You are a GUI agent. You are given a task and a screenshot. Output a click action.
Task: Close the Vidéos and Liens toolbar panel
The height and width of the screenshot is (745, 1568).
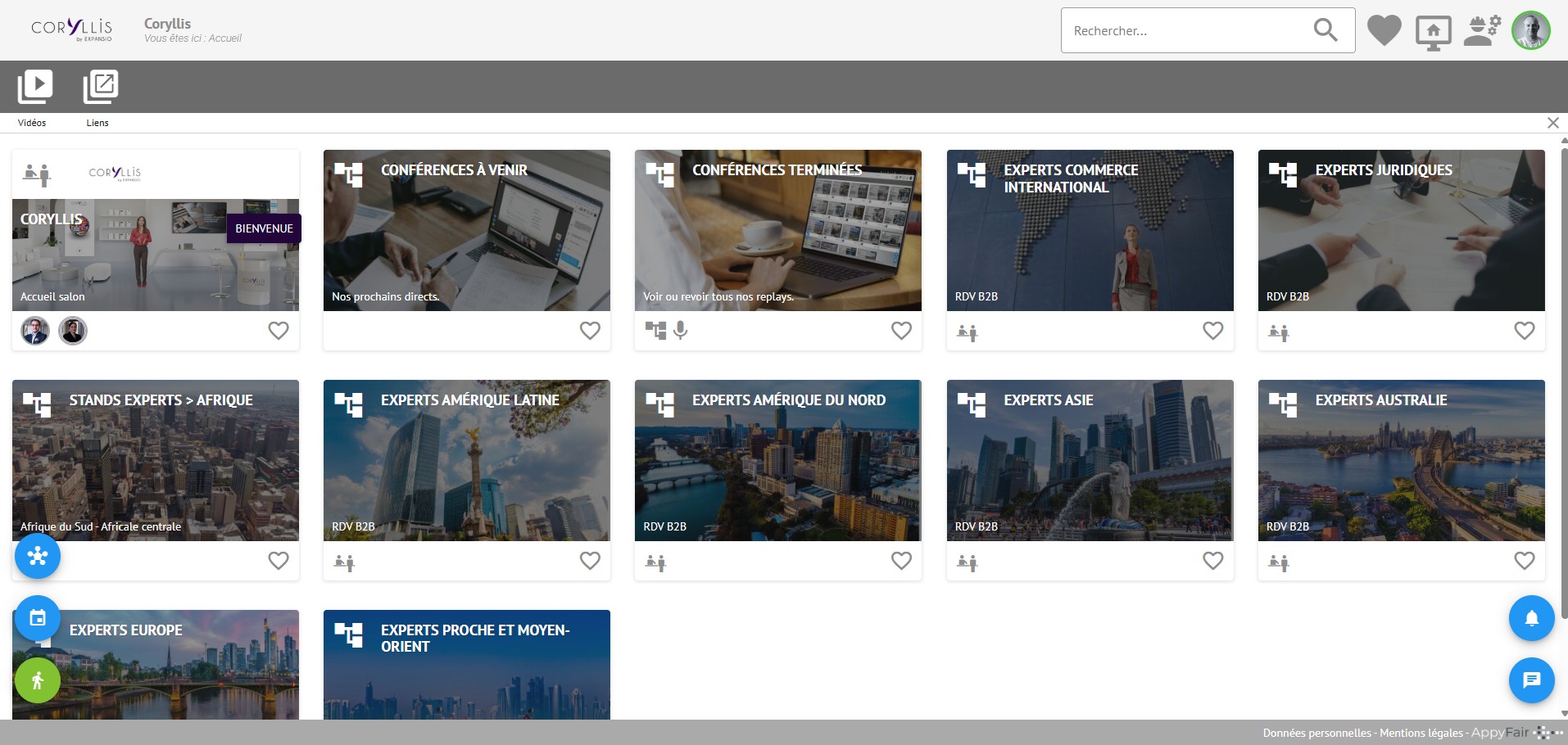coord(1552,123)
